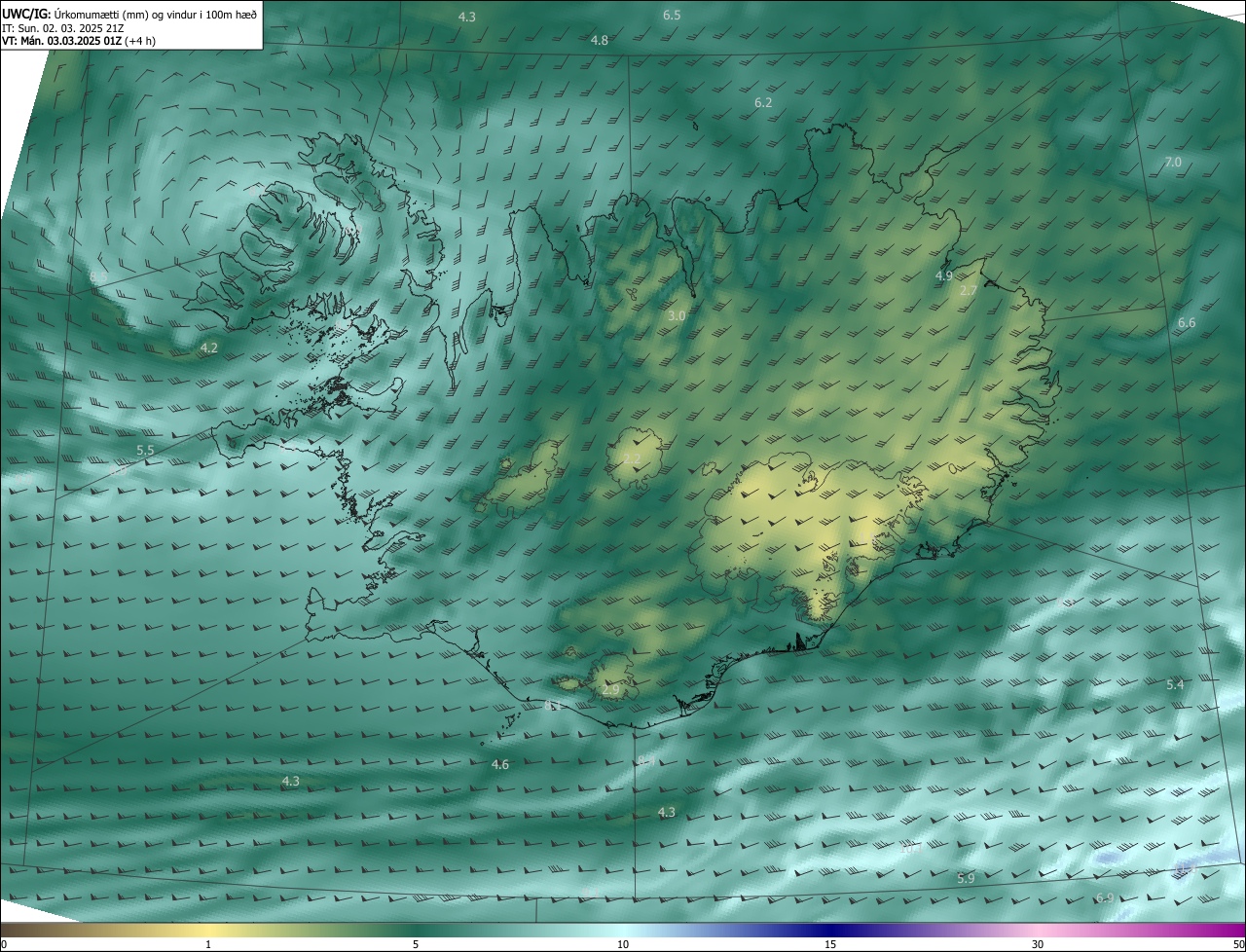1246x952 pixels.
Task: Click the 2.7 value label on the map
Action: pyautogui.click(x=969, y=290)
